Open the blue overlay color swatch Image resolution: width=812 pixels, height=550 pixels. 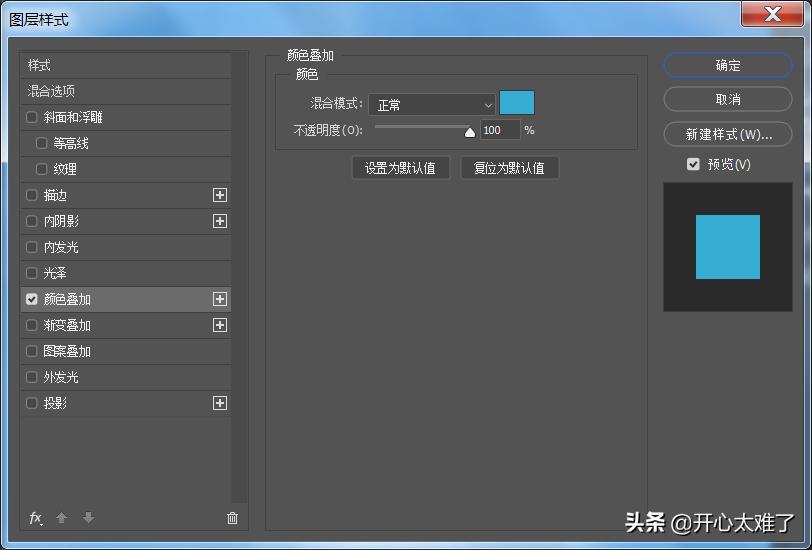pos(517,103)
